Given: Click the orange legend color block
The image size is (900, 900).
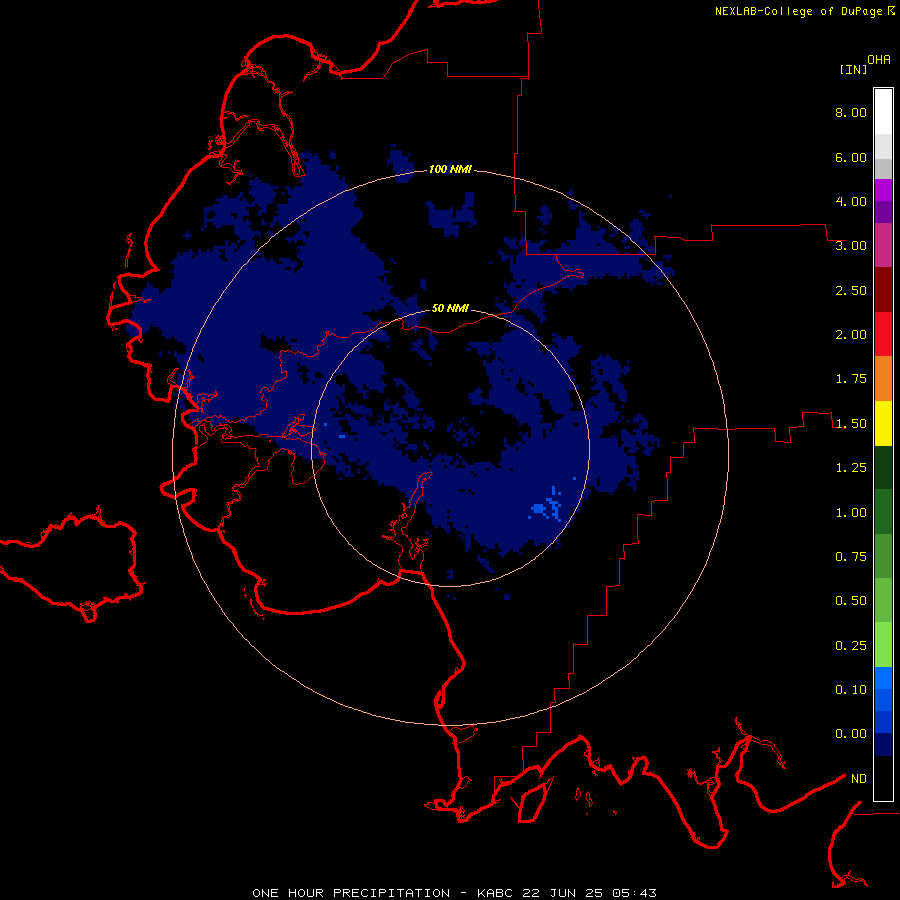Looking at the screenshot, I should click(x=883, y=379).
